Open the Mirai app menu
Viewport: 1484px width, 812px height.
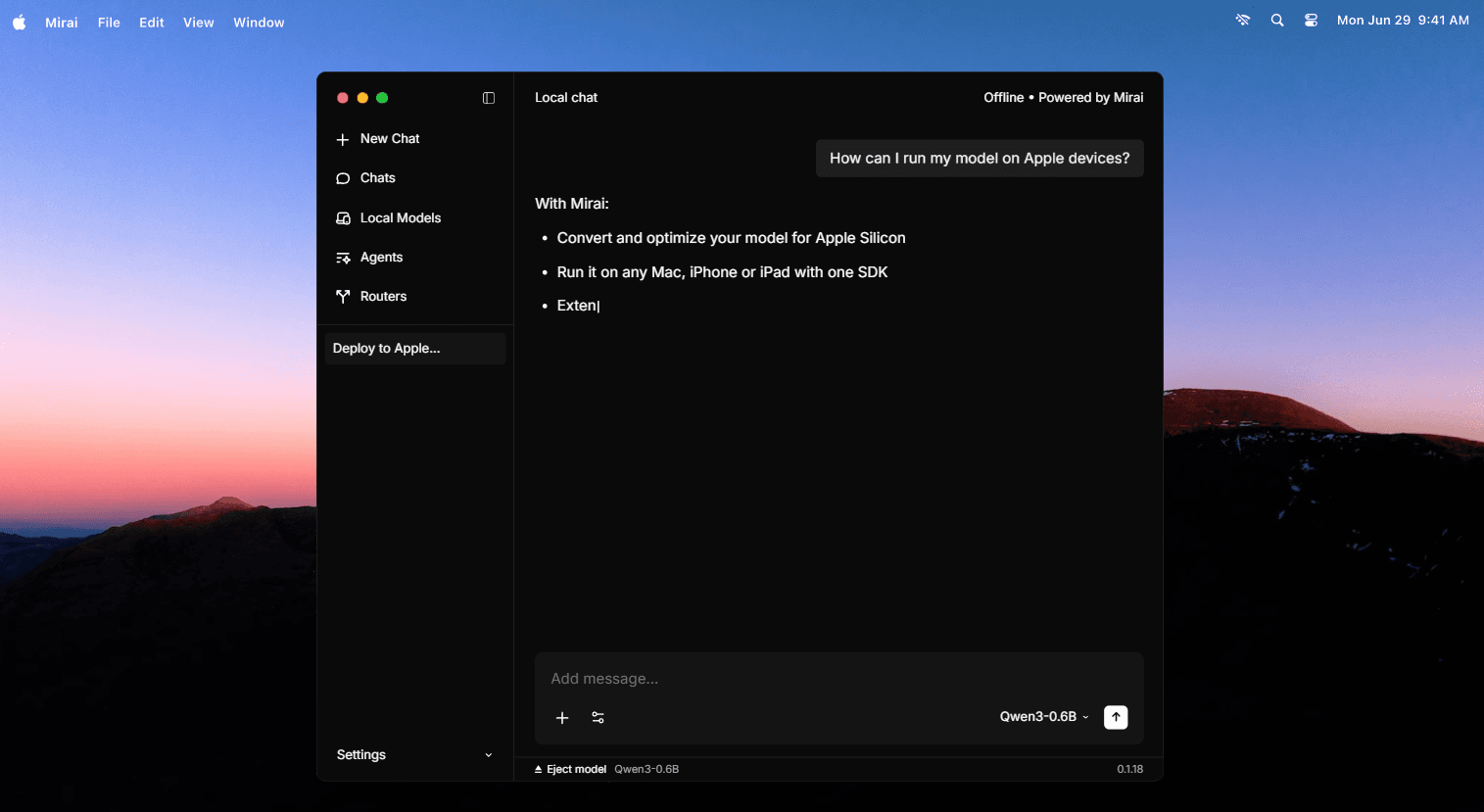coord(62,23)
